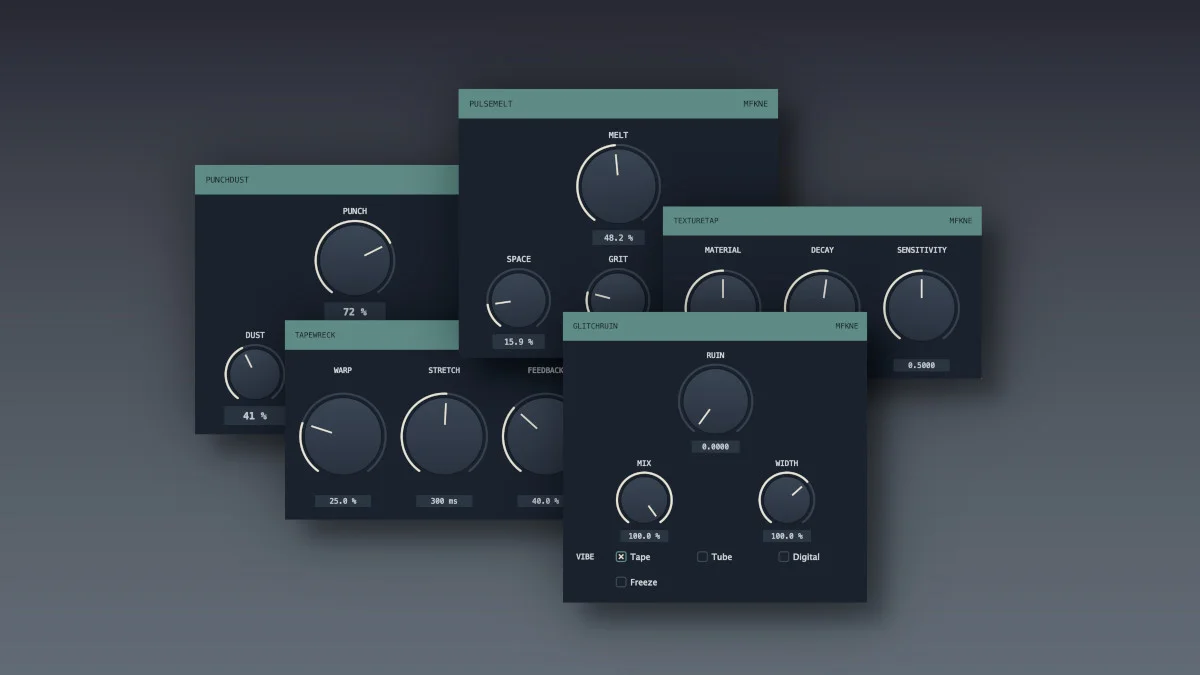This screenshot has height=675, width=1200.
Task: Click the Warp value field 25.0 %
Action: pos(343,501)
